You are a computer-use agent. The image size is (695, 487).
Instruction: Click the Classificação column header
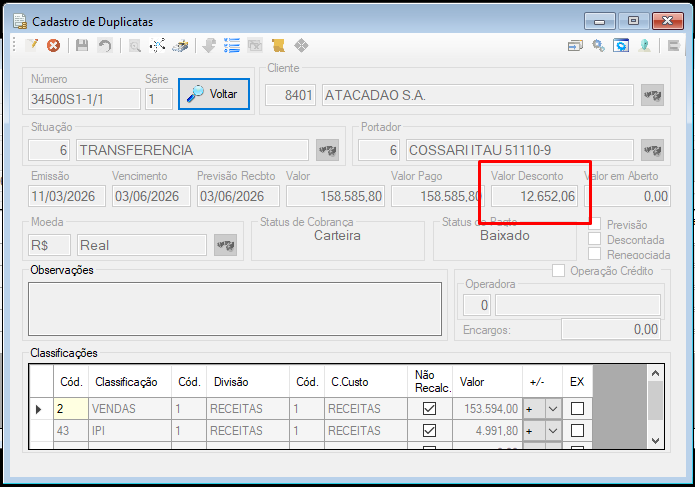[130, 381]
